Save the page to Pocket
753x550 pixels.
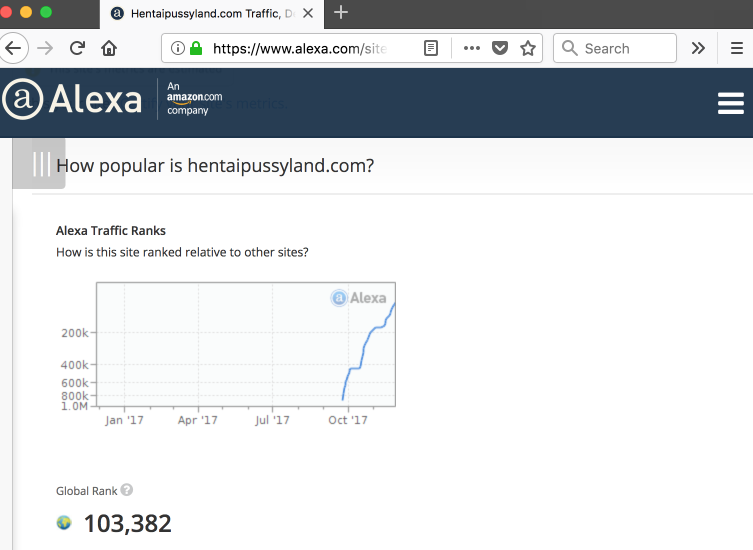point(500,48)
